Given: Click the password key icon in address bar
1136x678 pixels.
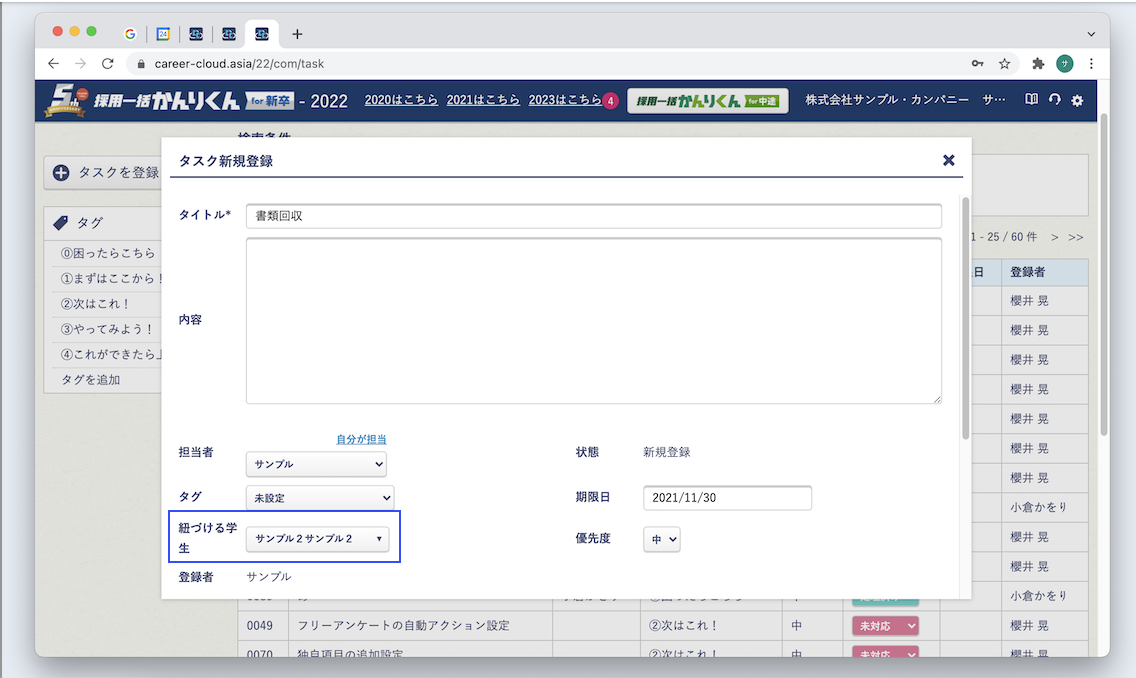Looking at the screenshot, I should click(x=977, y=63).
